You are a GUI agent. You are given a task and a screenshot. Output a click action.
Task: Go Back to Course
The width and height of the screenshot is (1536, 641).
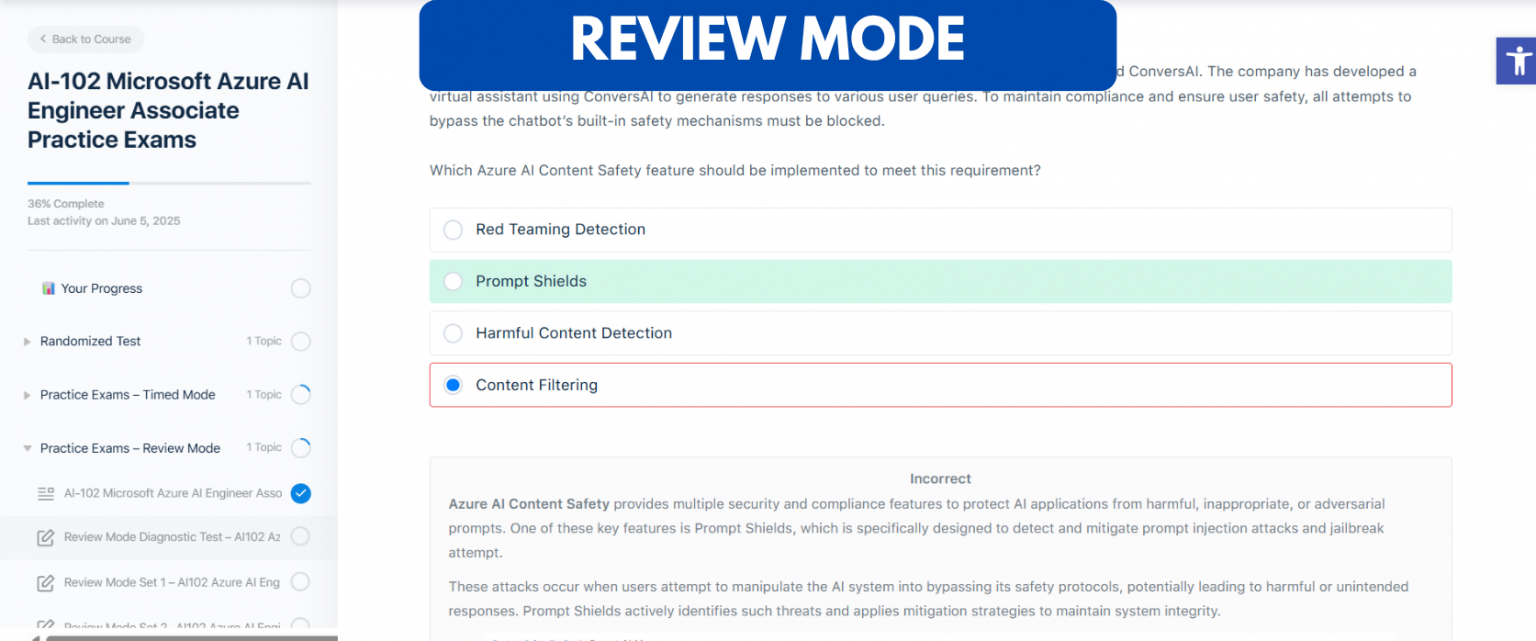point(86,39)
